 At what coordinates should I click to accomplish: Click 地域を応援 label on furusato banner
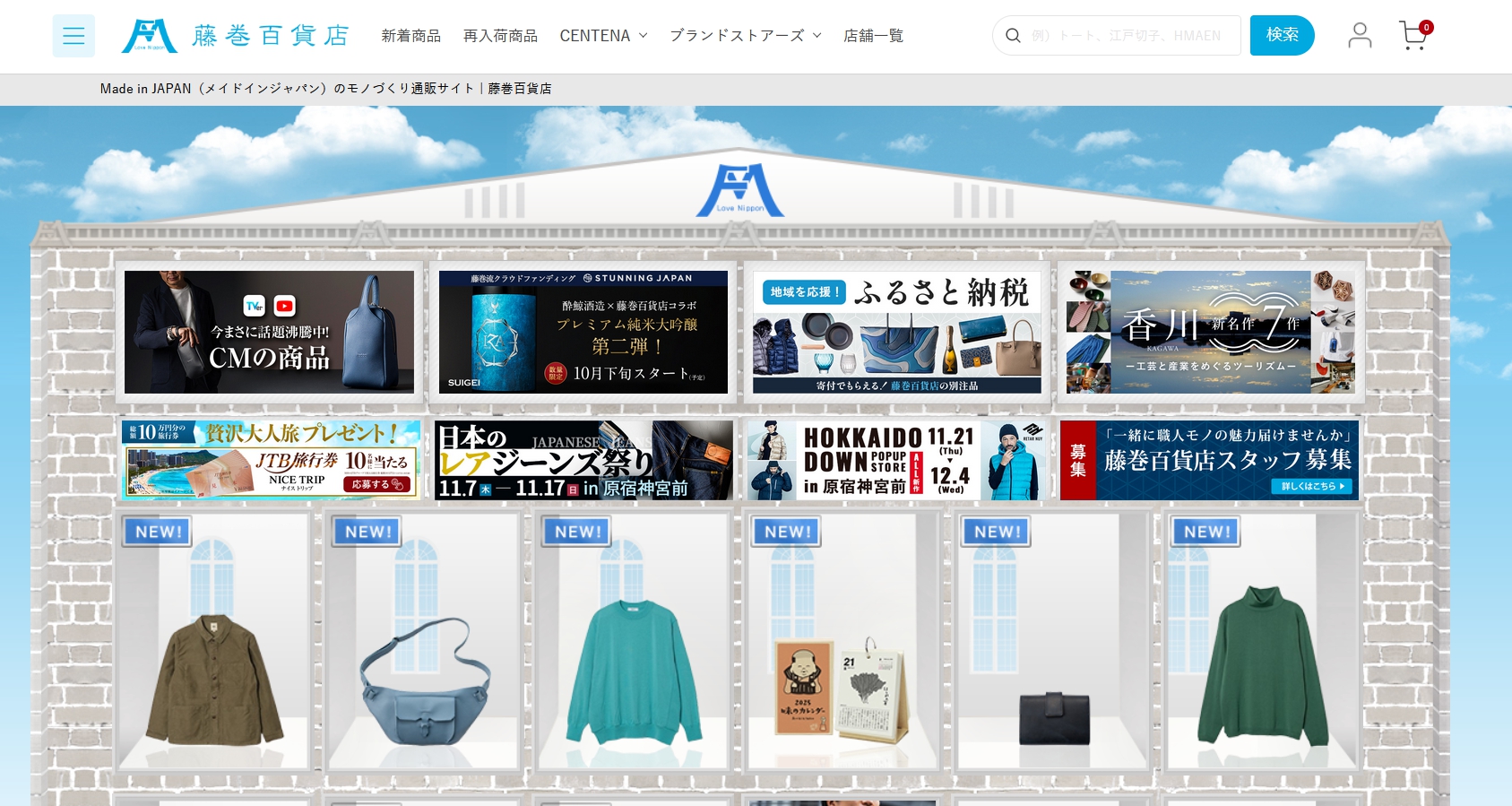[x=805, y=292]
